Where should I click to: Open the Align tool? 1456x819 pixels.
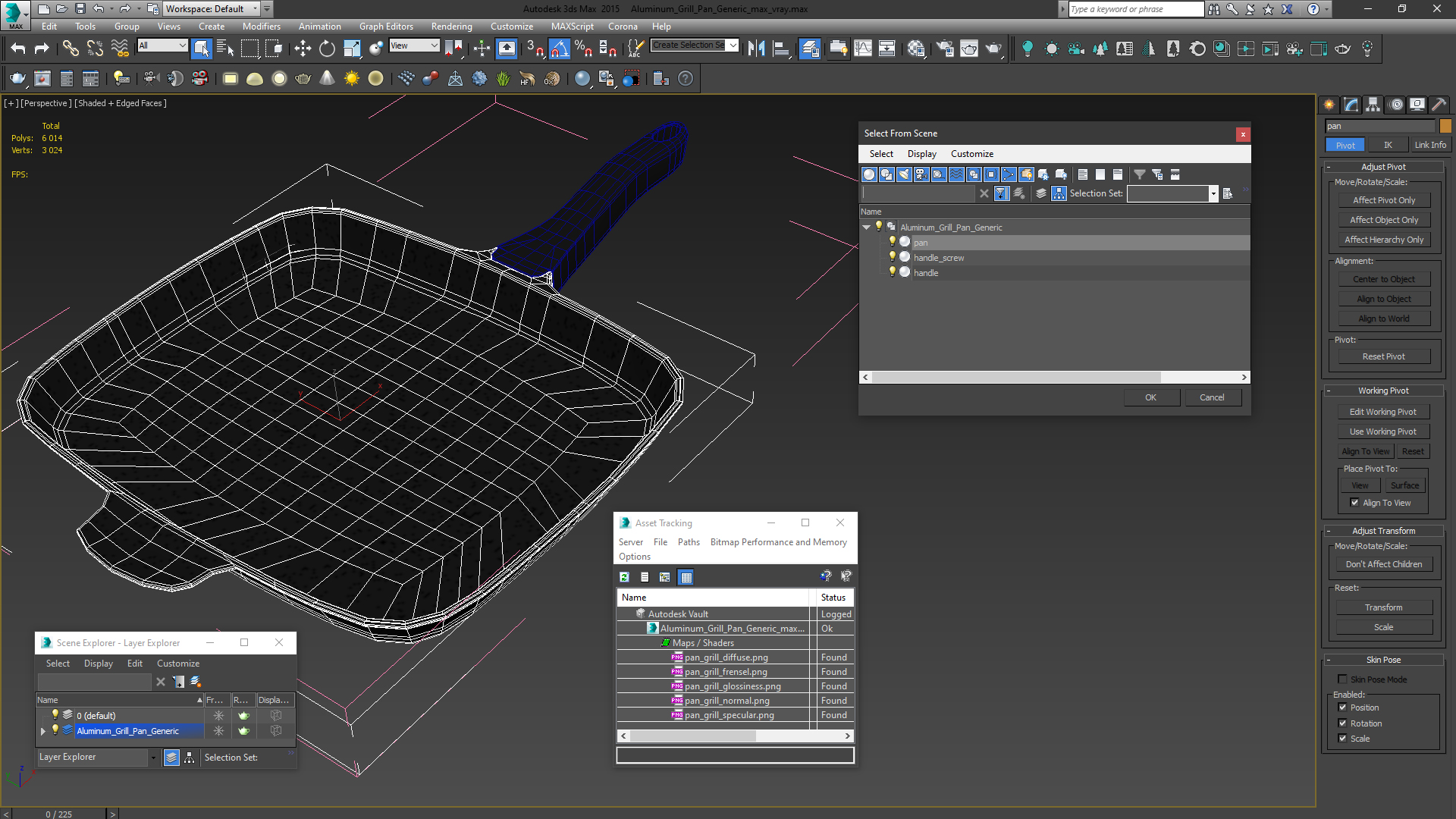coord(780,49)
